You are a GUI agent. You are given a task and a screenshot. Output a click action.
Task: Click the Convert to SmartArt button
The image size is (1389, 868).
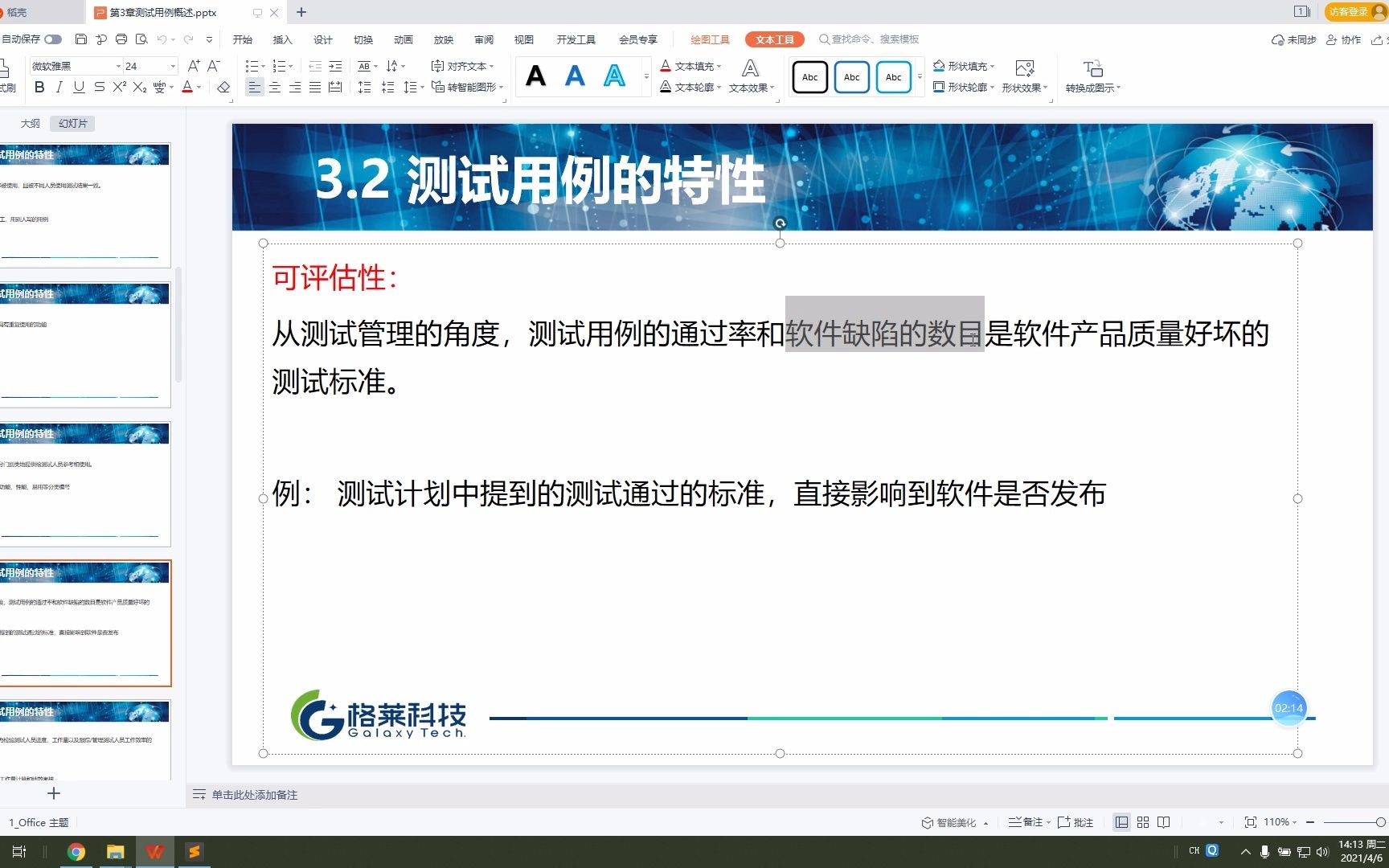467,87
